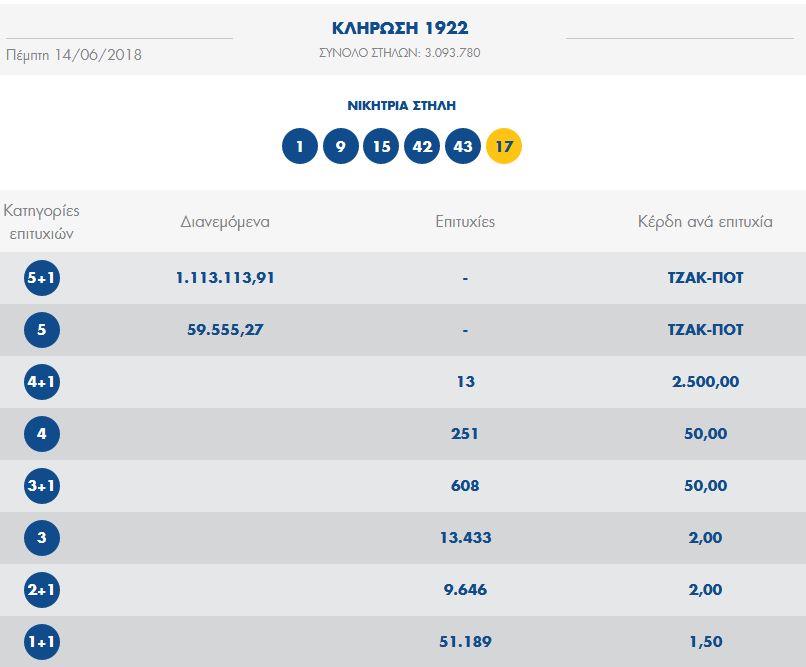Click ΤΖΑΚ-ΠΟΤ in the 5+1 row
Viewport: 806px width, 667px height.
(x=705, y=278)
